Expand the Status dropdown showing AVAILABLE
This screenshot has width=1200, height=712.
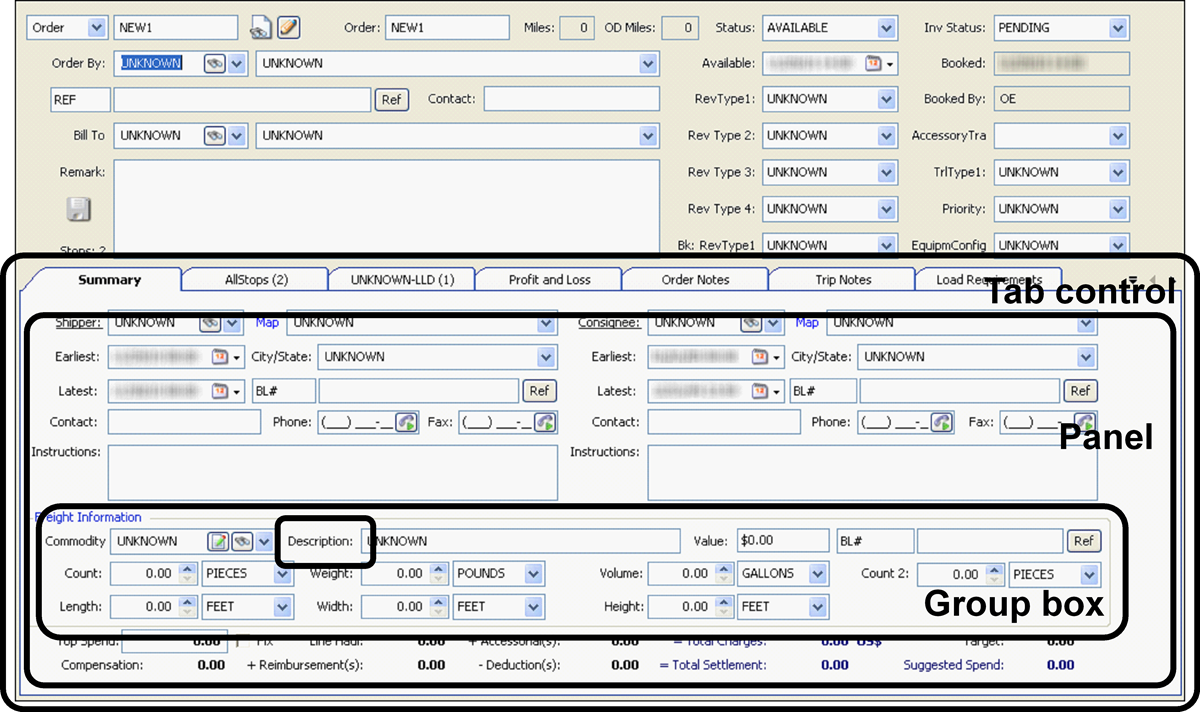886,28
